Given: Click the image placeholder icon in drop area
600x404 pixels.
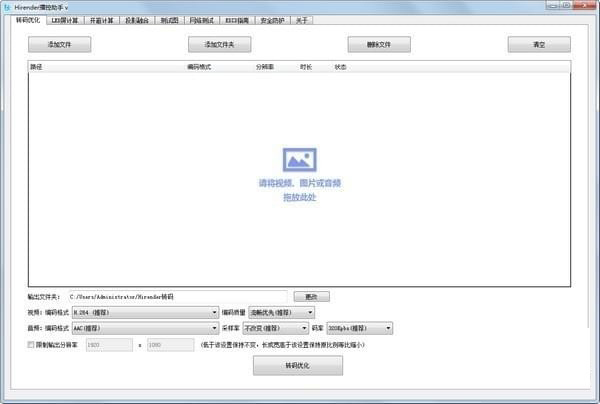Looking at the screenshot, I should 300,160.
